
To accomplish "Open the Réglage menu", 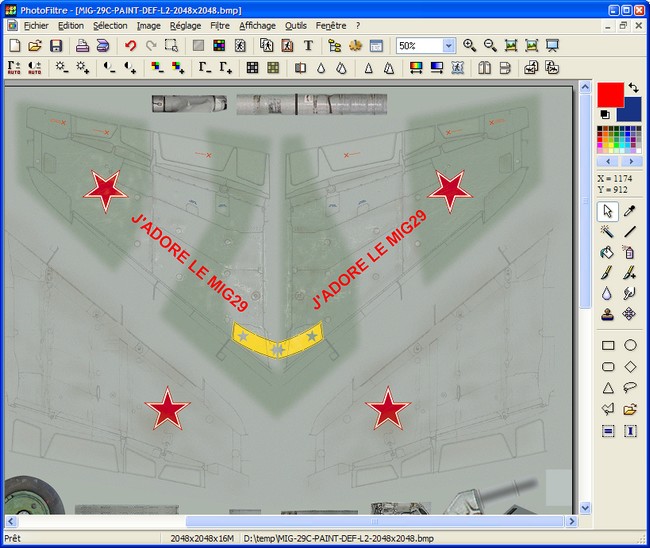I will coord(185,26).
